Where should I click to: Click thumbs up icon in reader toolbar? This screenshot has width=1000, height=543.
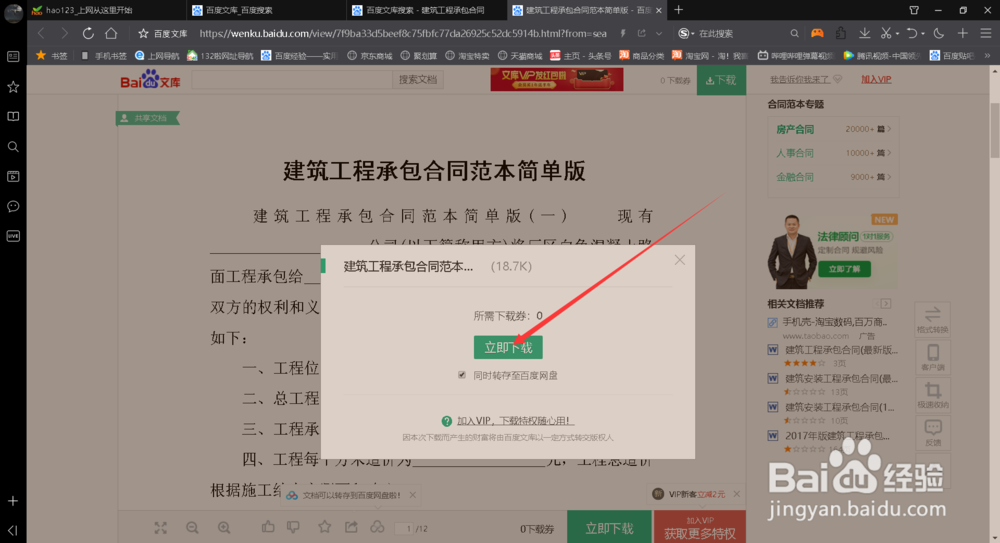click(268, 527)
